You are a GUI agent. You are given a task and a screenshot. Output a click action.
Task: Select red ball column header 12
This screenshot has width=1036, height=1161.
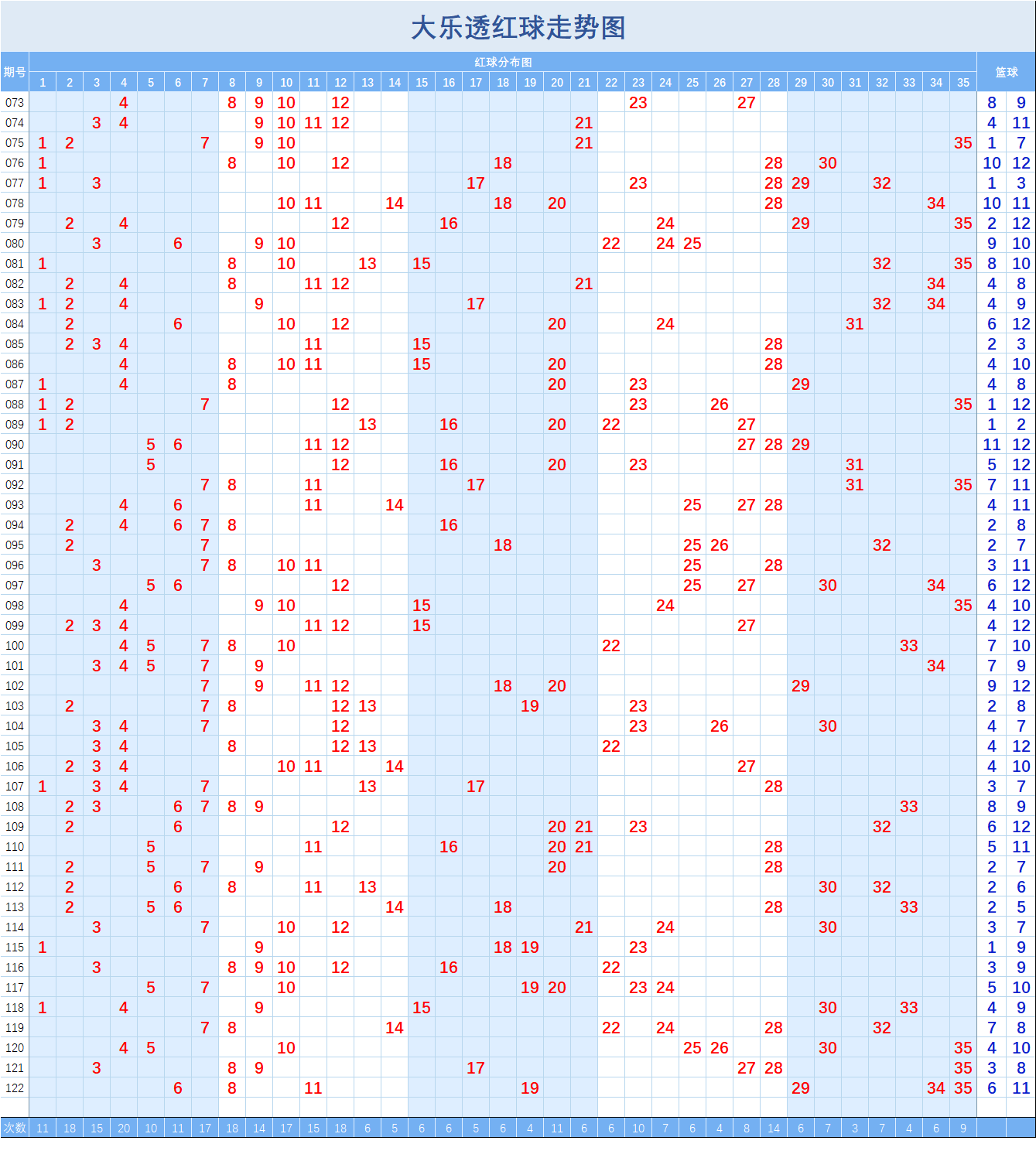[x=340, y=83]
